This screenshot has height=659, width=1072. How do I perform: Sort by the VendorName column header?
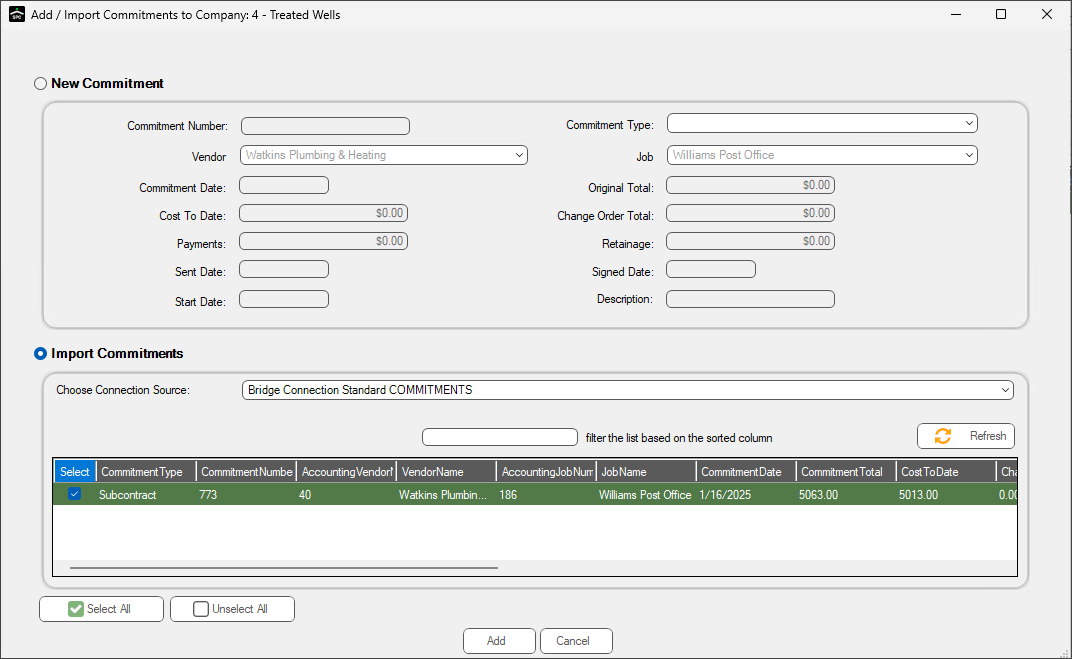[446, 472]
